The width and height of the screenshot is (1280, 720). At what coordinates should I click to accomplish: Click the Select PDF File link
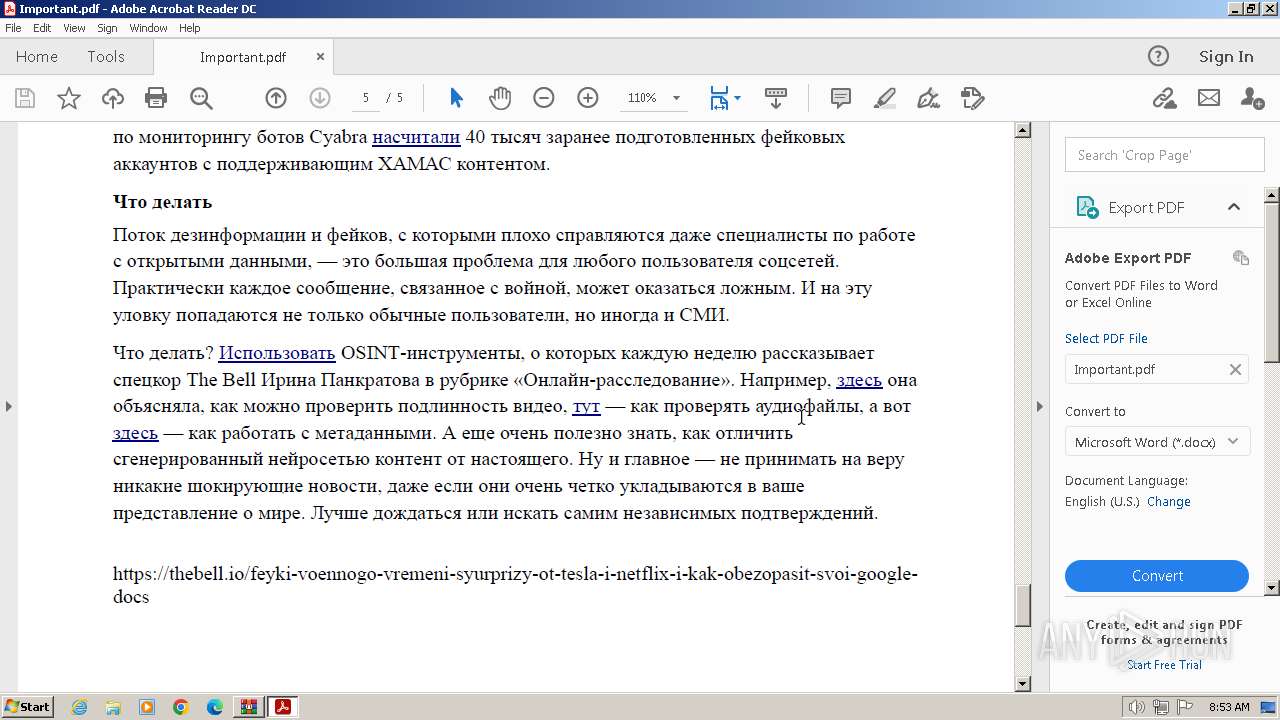(x=1106, y=338)
